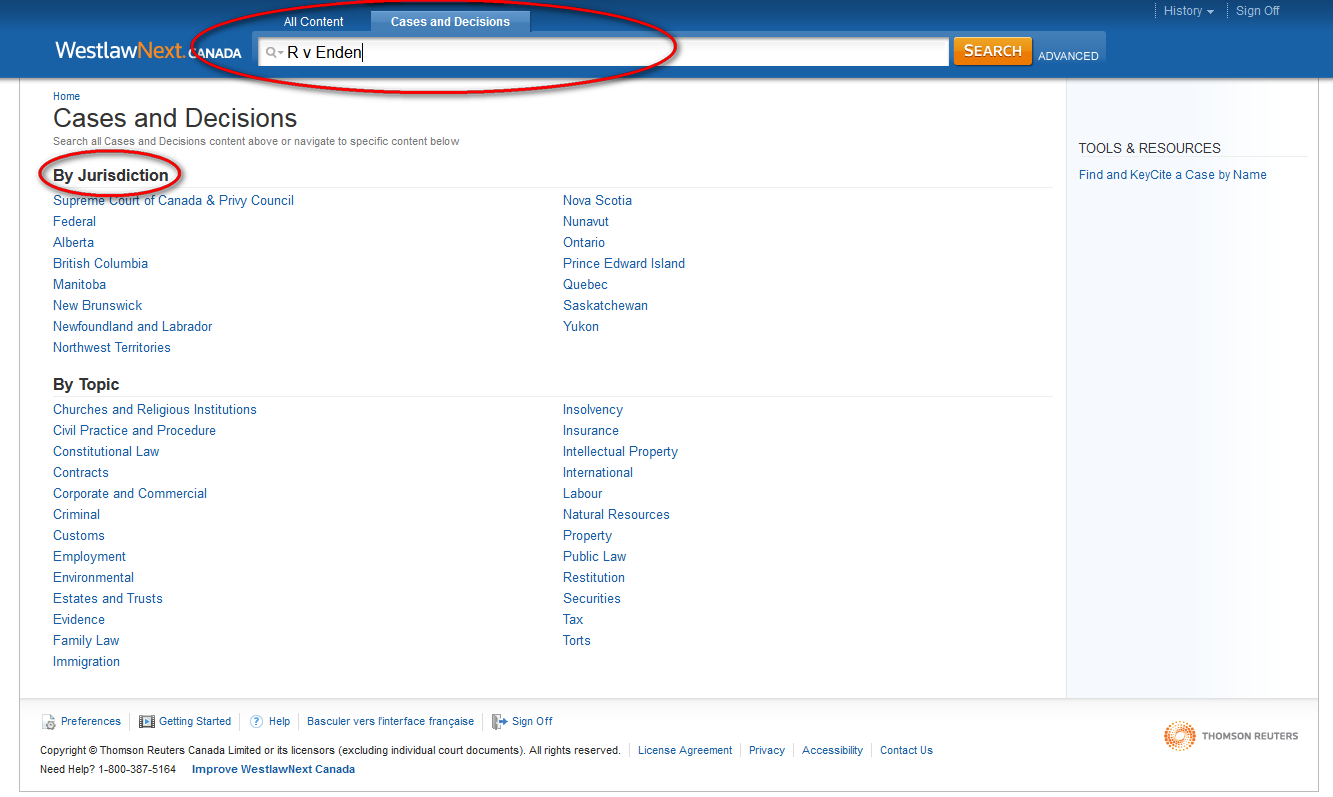Image resolution: width=1333 pixels, height=797 pixels.
Task: Open the Customs topic
Action: 78,535
